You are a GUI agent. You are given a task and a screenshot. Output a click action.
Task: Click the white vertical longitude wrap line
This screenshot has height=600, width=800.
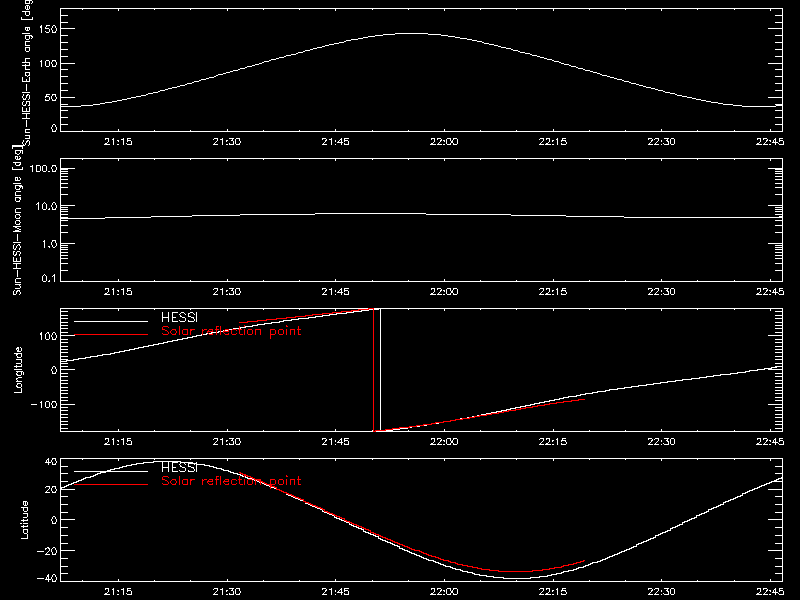coord(381,370)
